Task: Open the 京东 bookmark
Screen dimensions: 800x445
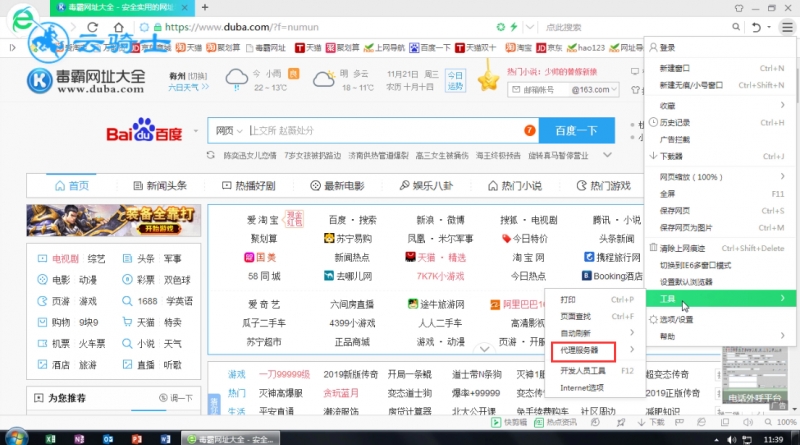Action: 549,47
